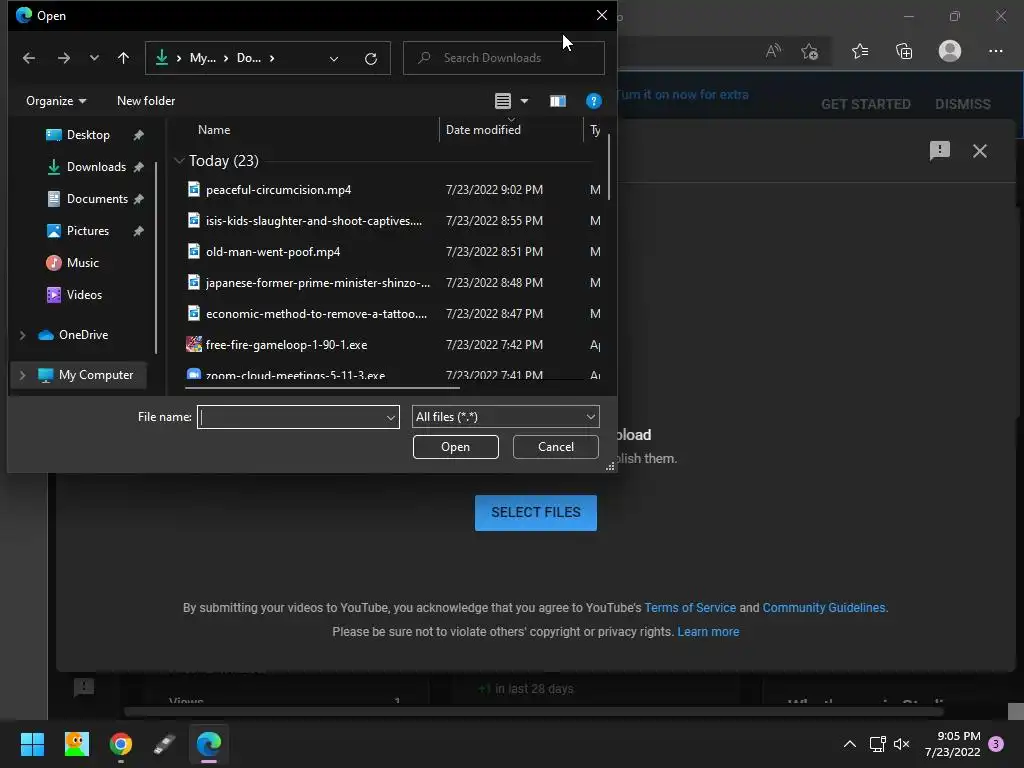The width and height of the screenshot is (1024, 768).
Task: Select My Computer in navigation pane
Action: (95, 375)
